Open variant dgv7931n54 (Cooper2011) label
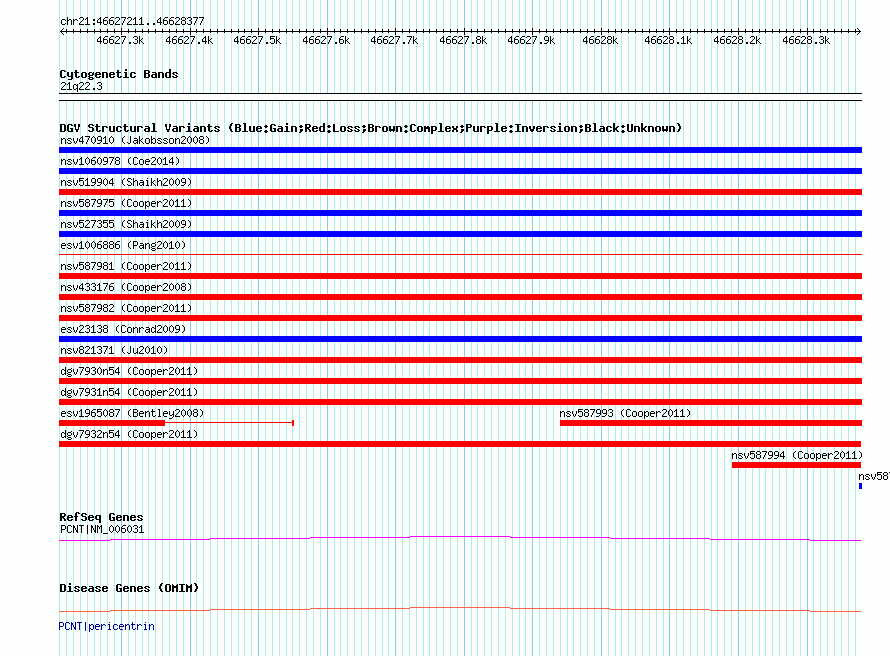This screenshot has width=890, height=656. tap(129, 392)
